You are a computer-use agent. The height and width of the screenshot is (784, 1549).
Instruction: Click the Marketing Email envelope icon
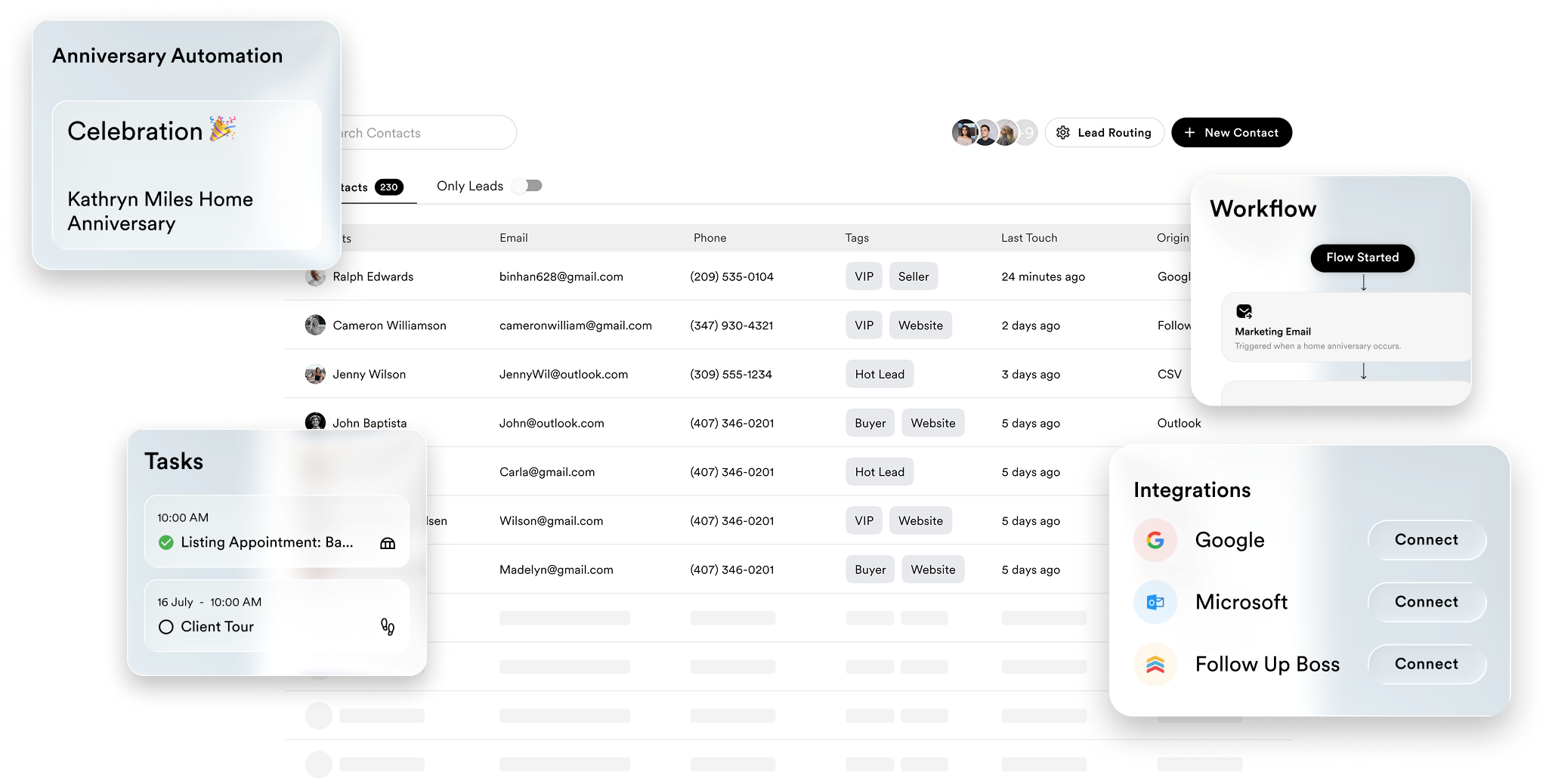pyautogui.click(x=1244, y=311)
